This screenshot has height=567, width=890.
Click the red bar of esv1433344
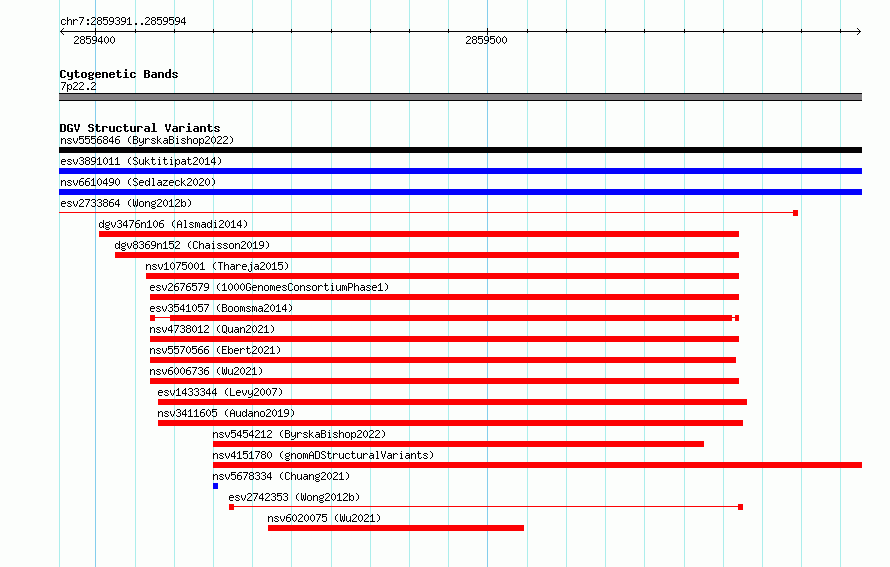[x=452, y=402]
